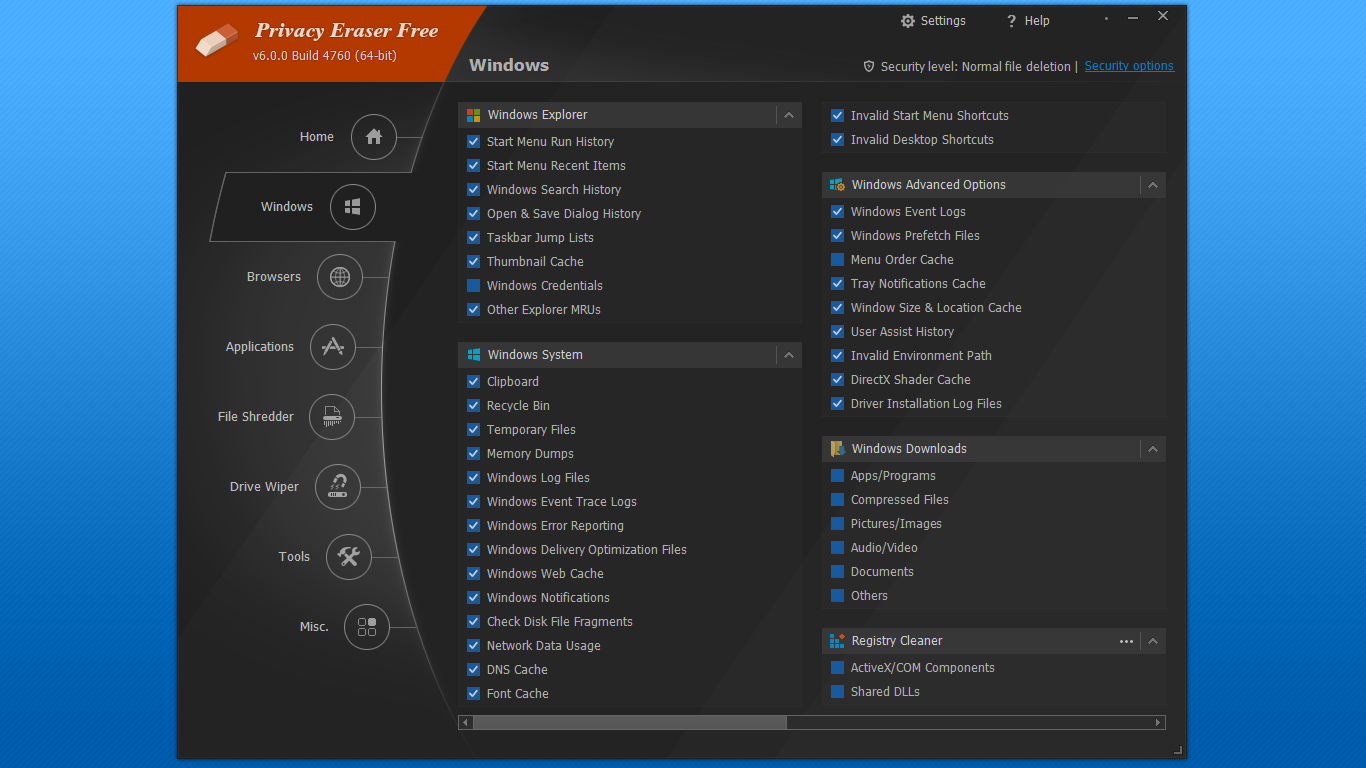1366x768 pixels.
Task: Click the Registry Cleaner panel icon
Action: 836,640
